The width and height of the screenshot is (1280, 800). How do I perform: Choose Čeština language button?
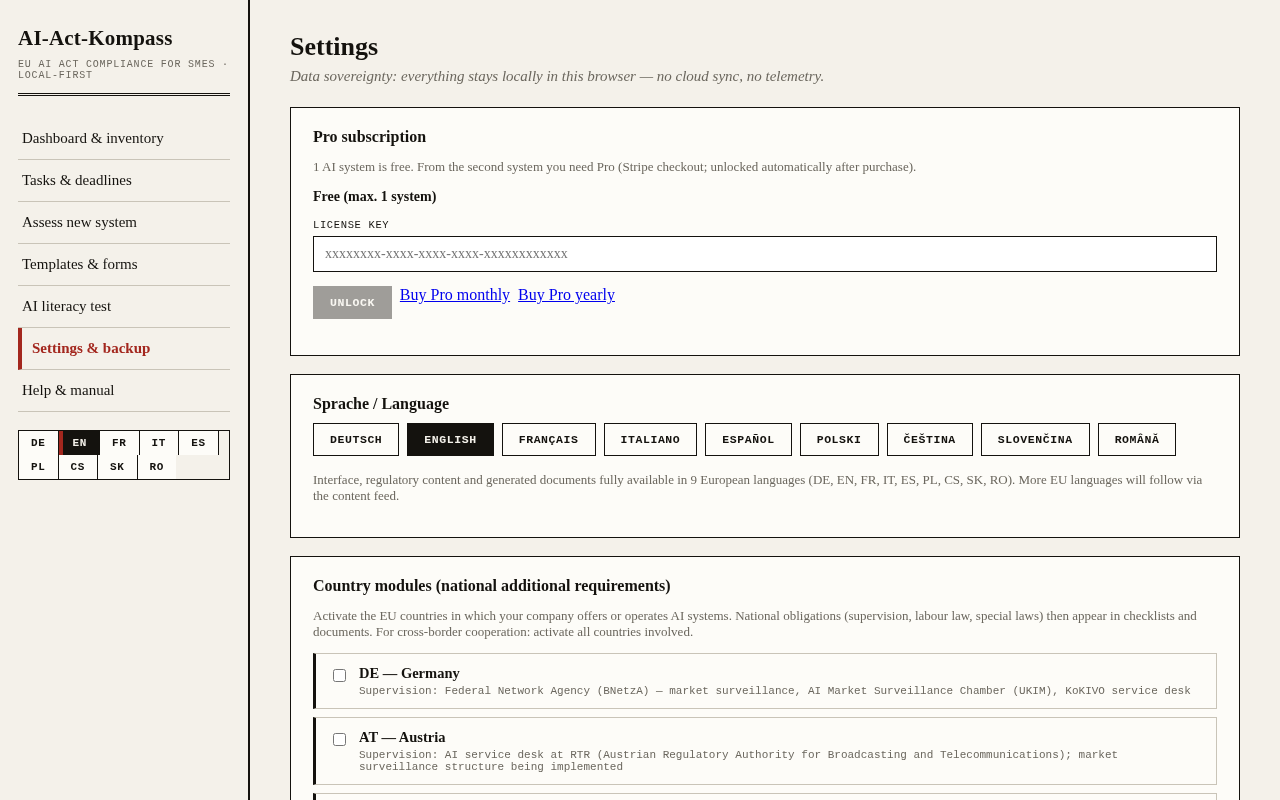click(x=930, y=440)
